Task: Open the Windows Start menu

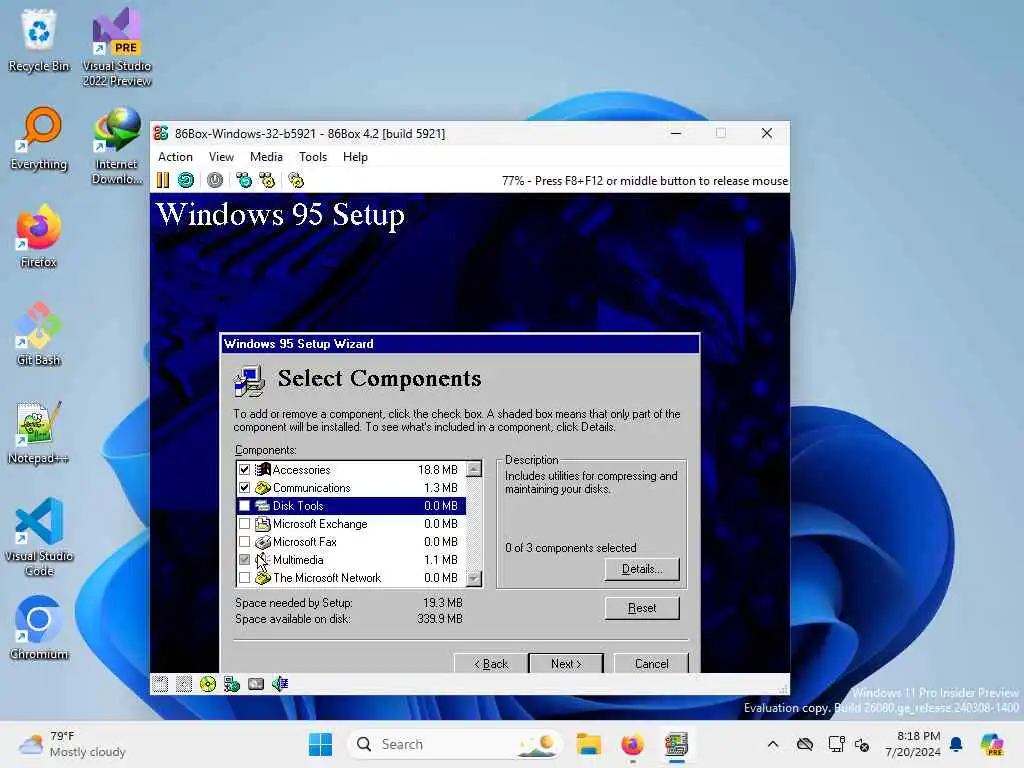Action: click(x=320, y=744)
